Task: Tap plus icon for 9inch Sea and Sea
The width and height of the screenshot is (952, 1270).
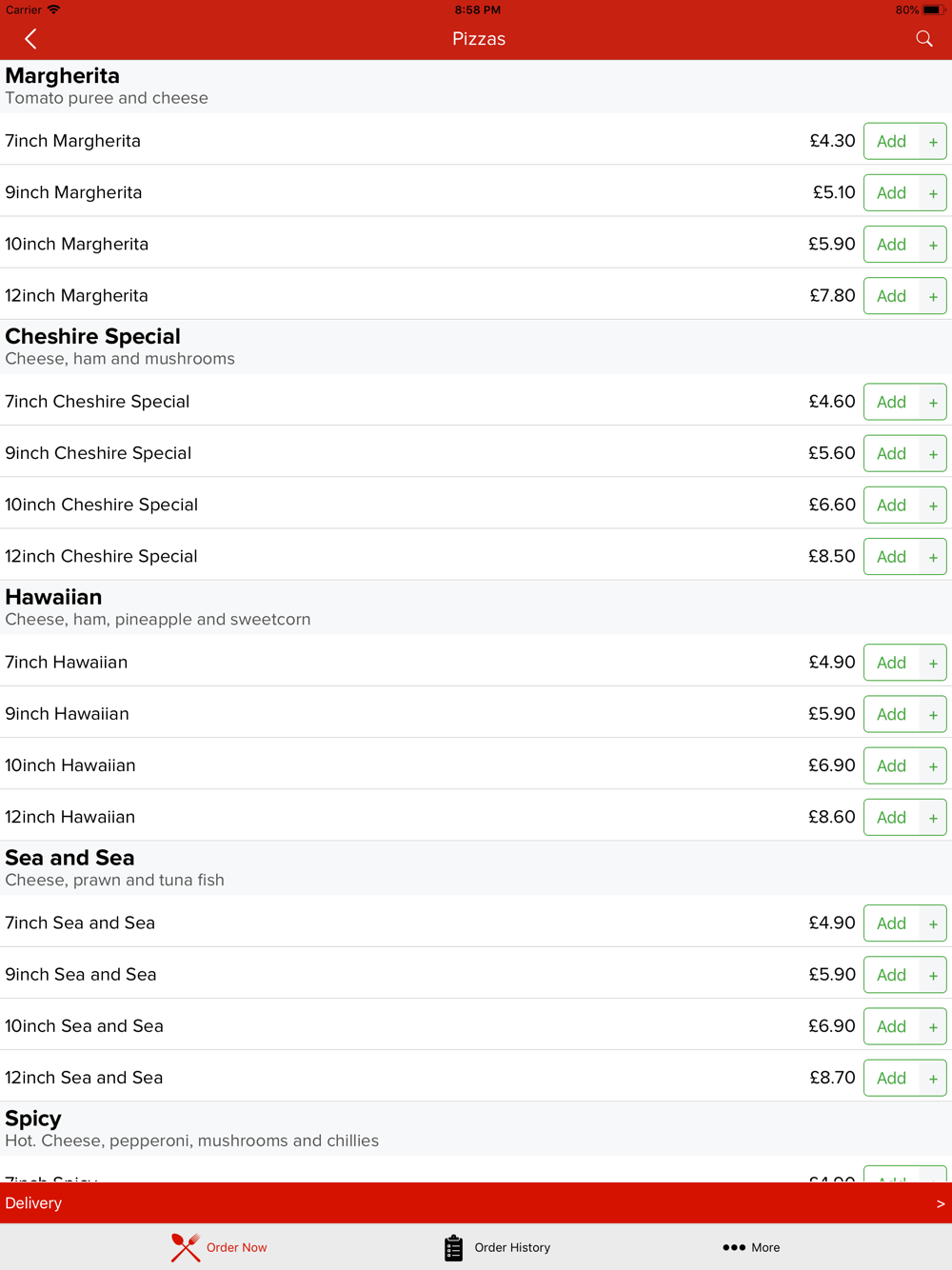Action: pyautogui.click(x=933, y=976)
